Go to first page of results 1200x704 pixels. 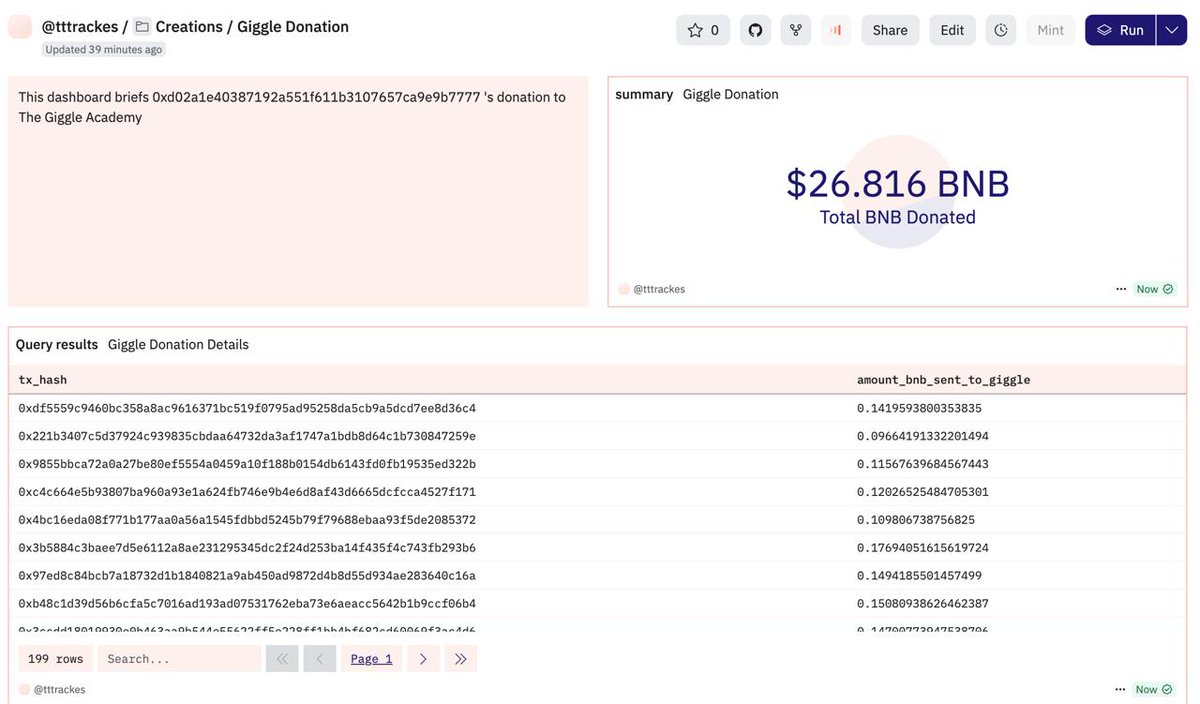tap(282, 659)
